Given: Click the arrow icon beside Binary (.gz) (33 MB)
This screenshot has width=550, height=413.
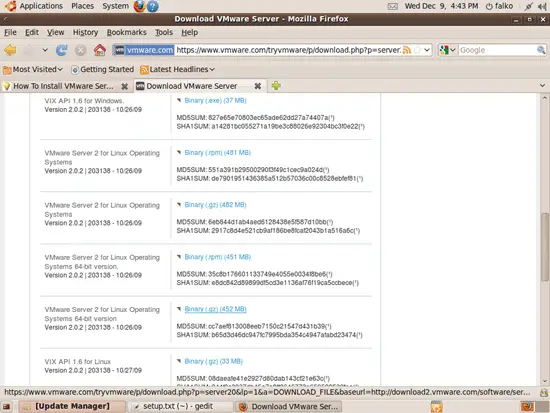Looking at the screenshot, I should click(x=179, y=361).
